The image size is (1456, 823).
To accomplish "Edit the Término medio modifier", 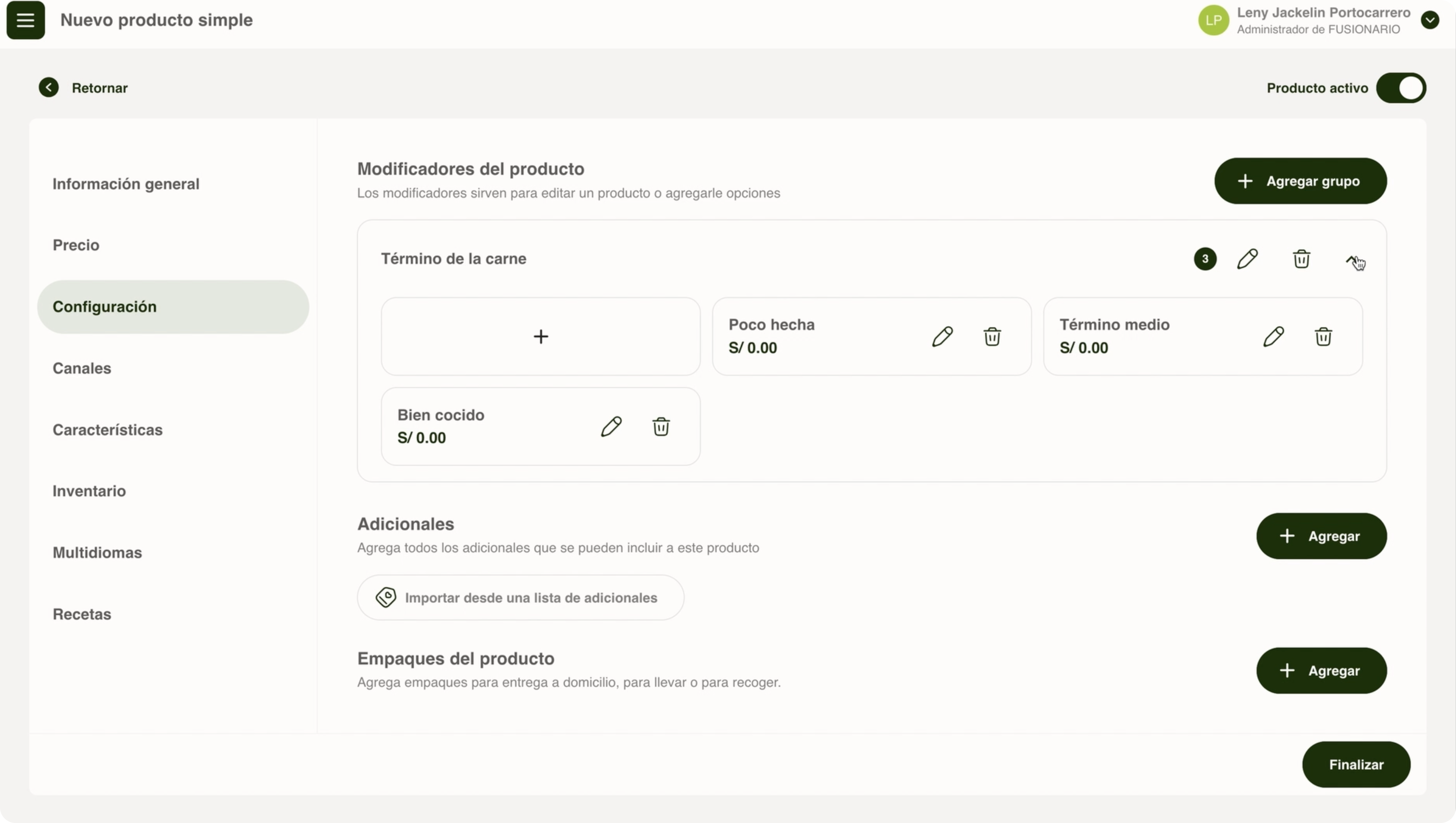I will tap(1273, 336).
